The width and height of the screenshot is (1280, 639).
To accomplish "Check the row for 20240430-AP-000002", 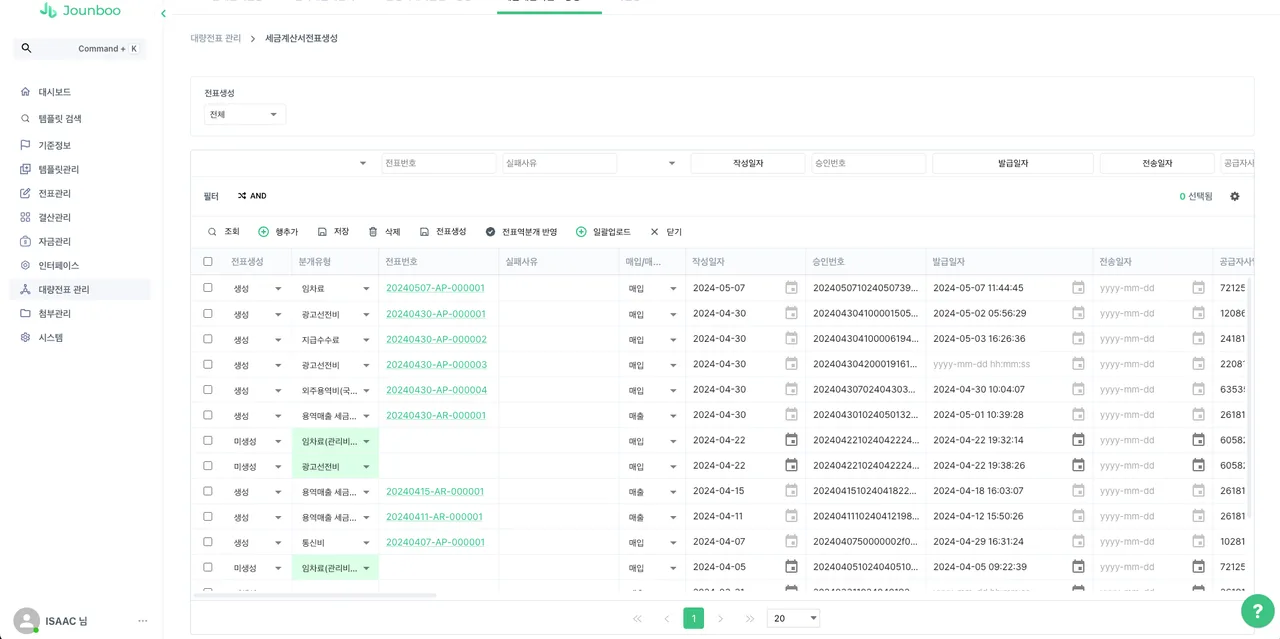I will point(208,339).
